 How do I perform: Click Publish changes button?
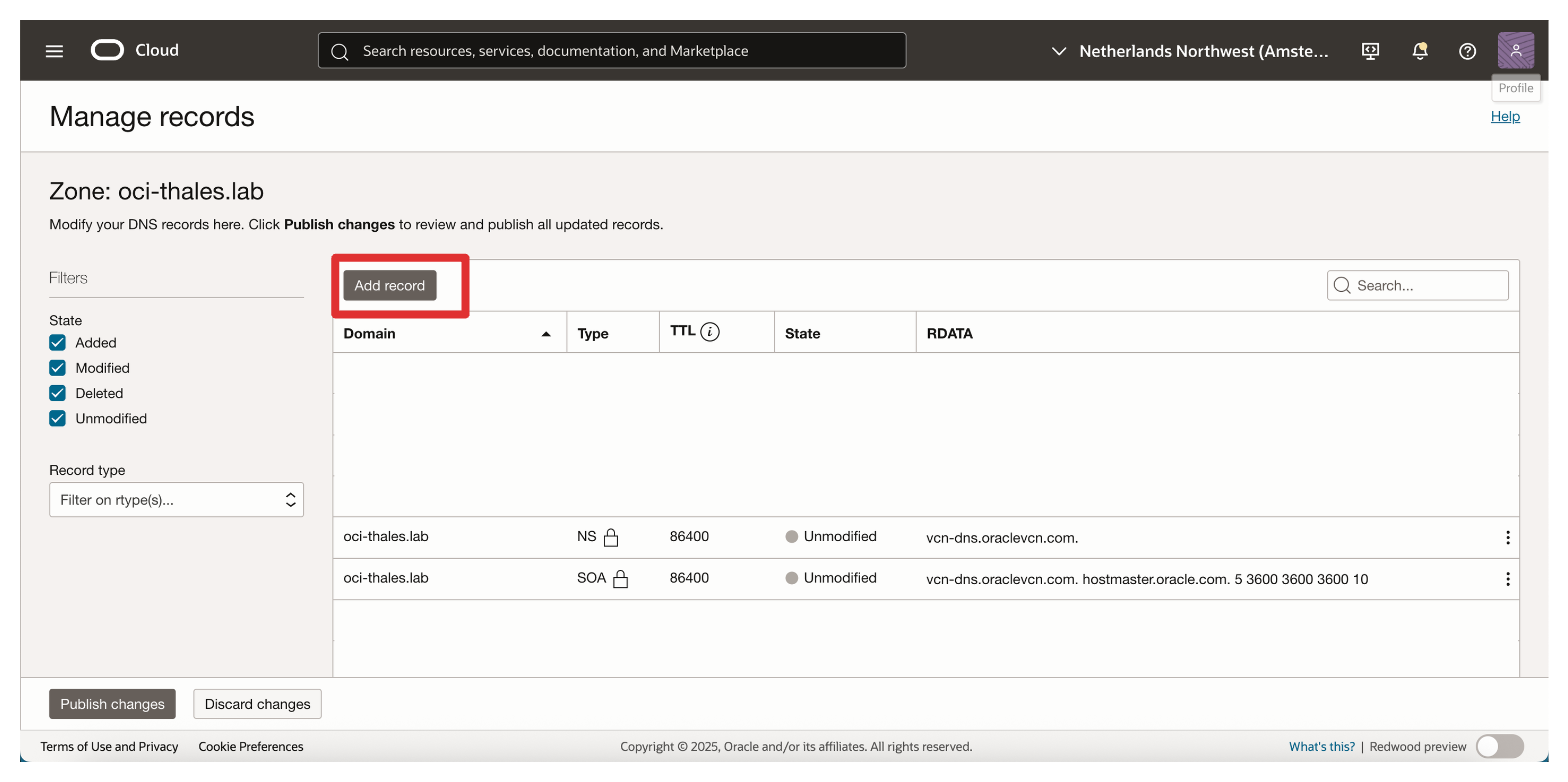(112, 704)
